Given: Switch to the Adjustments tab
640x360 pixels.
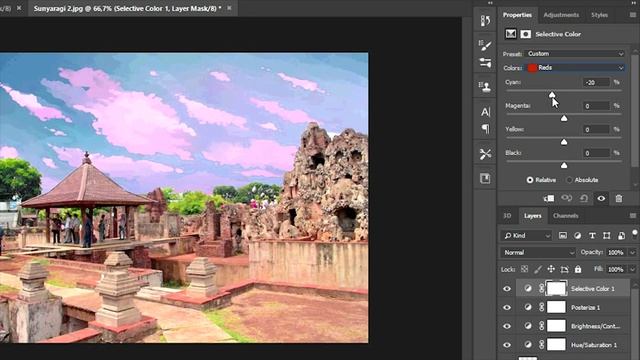Looking at the screenshot, I should [561, 15].
